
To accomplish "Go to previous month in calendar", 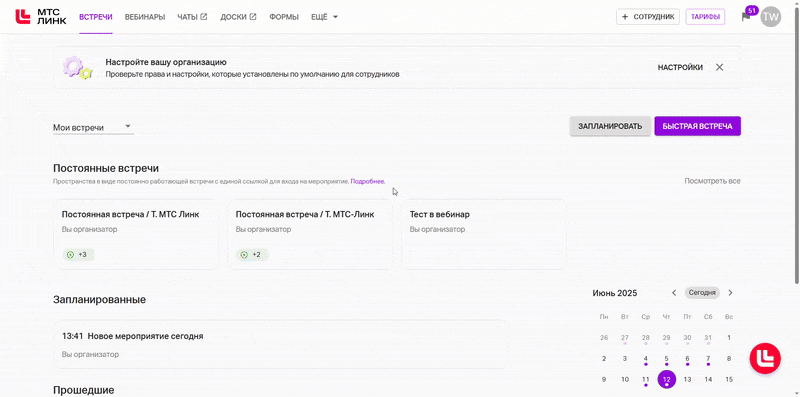I will pos(674,293).
